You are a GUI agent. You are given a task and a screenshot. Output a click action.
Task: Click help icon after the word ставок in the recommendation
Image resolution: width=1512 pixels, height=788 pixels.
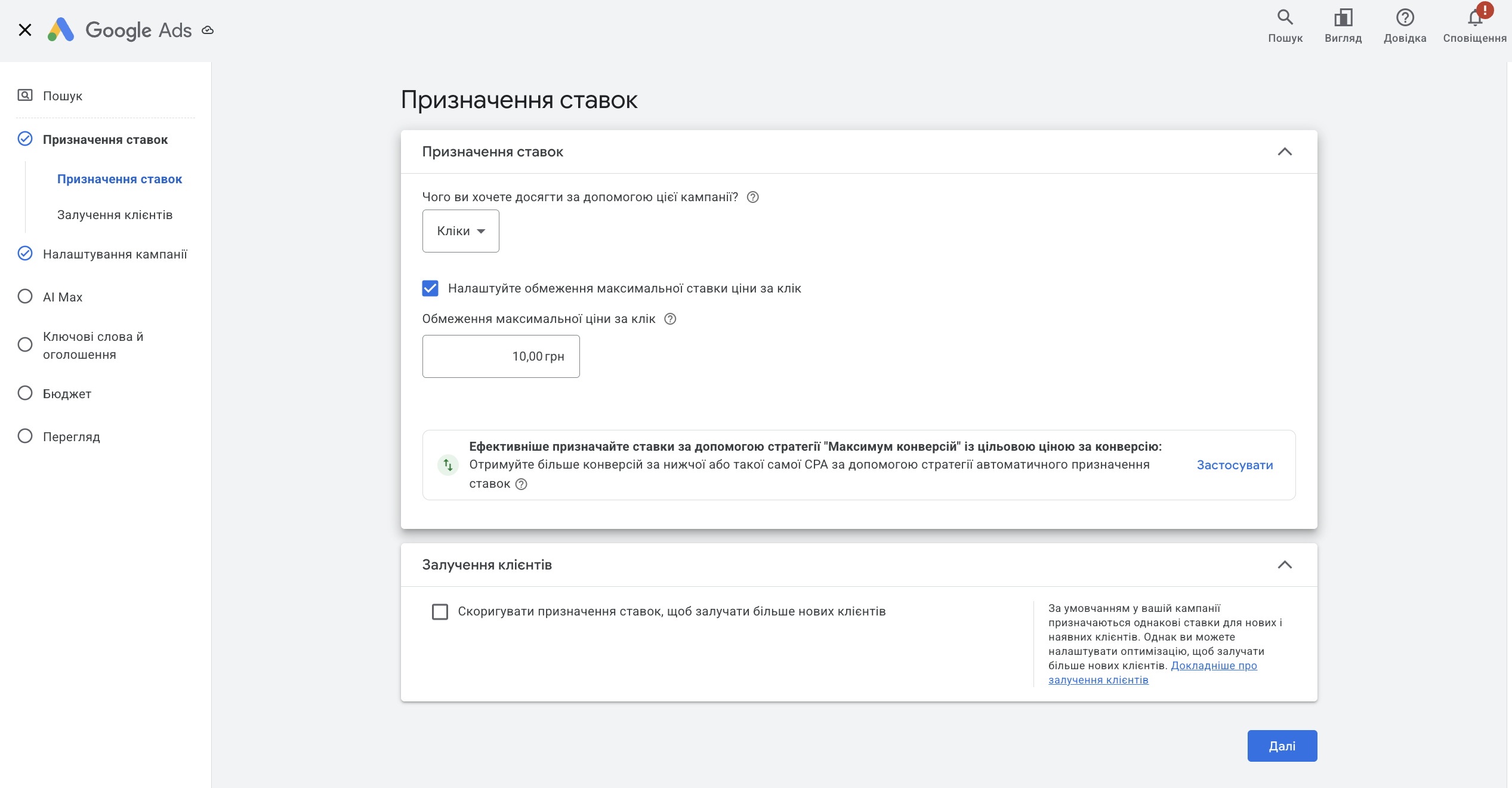click(x=521, y=484)
